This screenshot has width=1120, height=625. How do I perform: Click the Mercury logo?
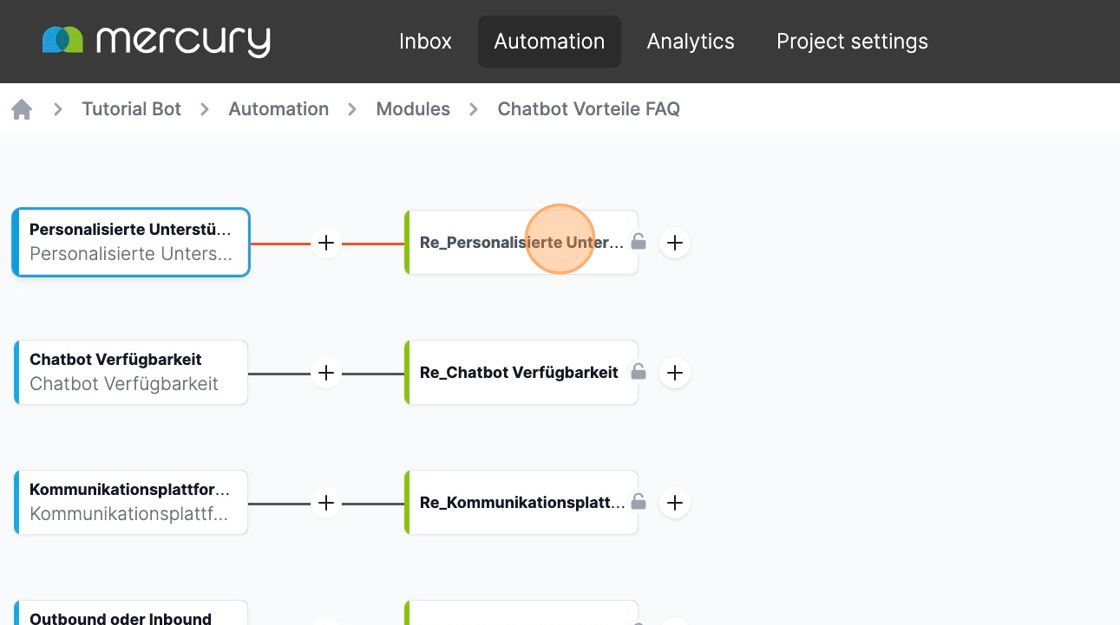157,41
